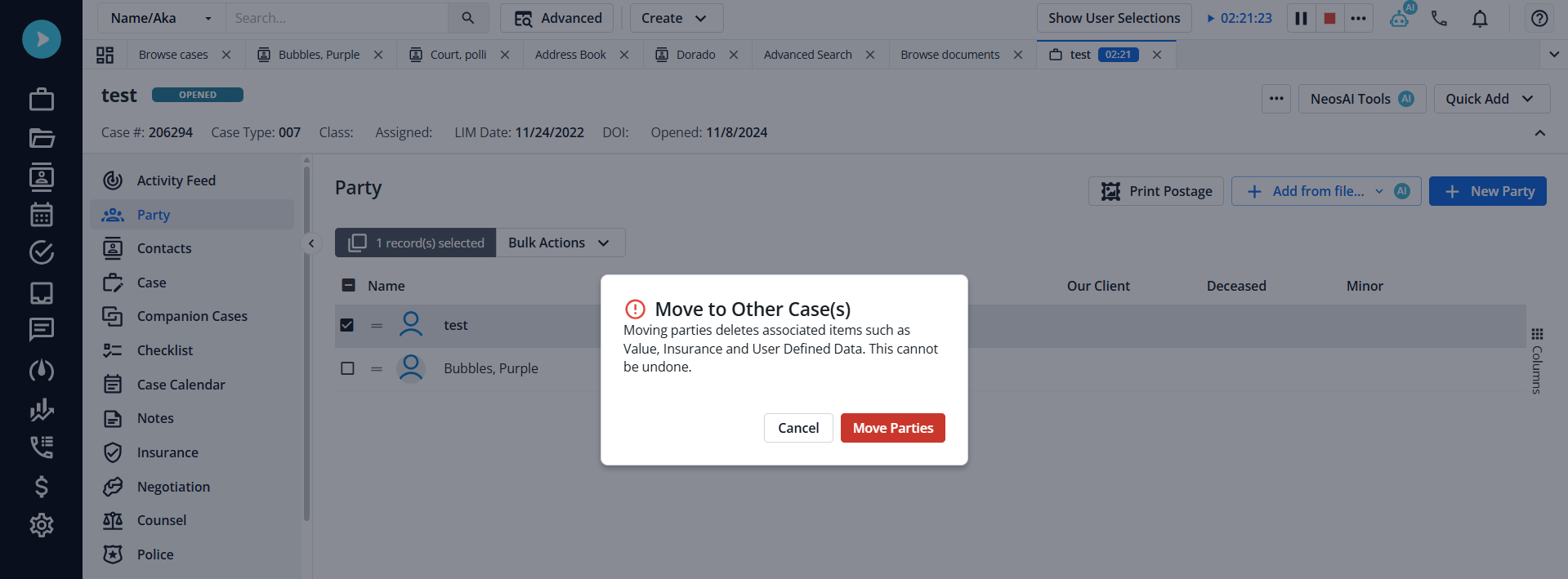Viewport: 1568px width, 579px height.
Task: Click the case menu vertical scrollbar
Action: point(306,343)
